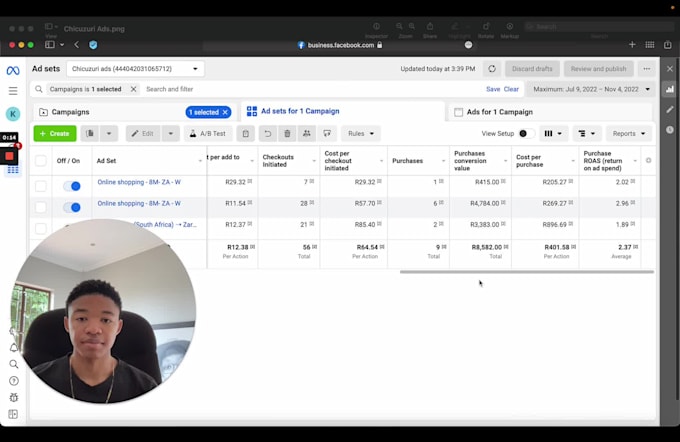Click the Edit button
This screenshot has width=680, height=442.
coord(144,134)
